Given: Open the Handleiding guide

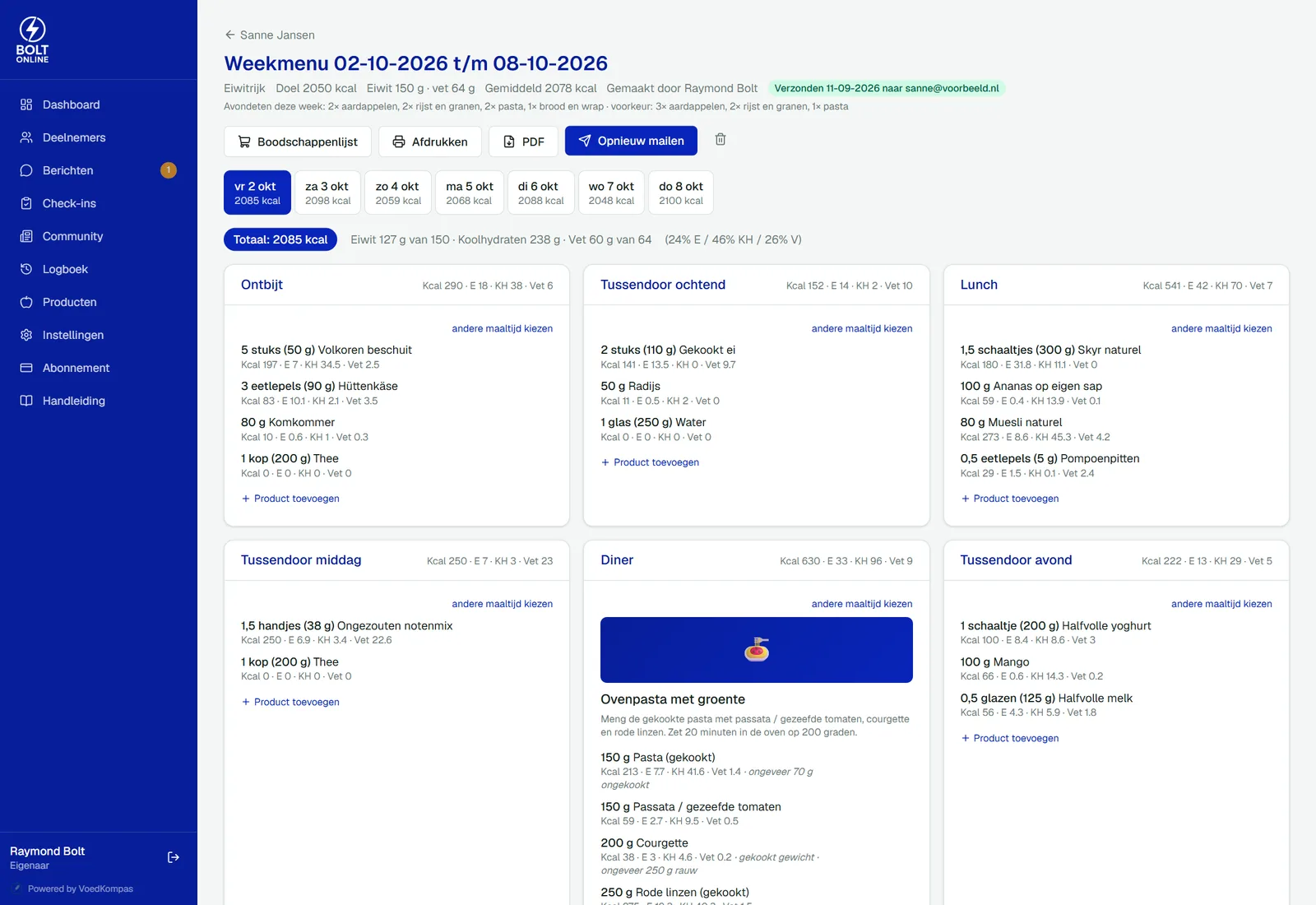Looking at the screenshot, I should [x=99, y=401].
